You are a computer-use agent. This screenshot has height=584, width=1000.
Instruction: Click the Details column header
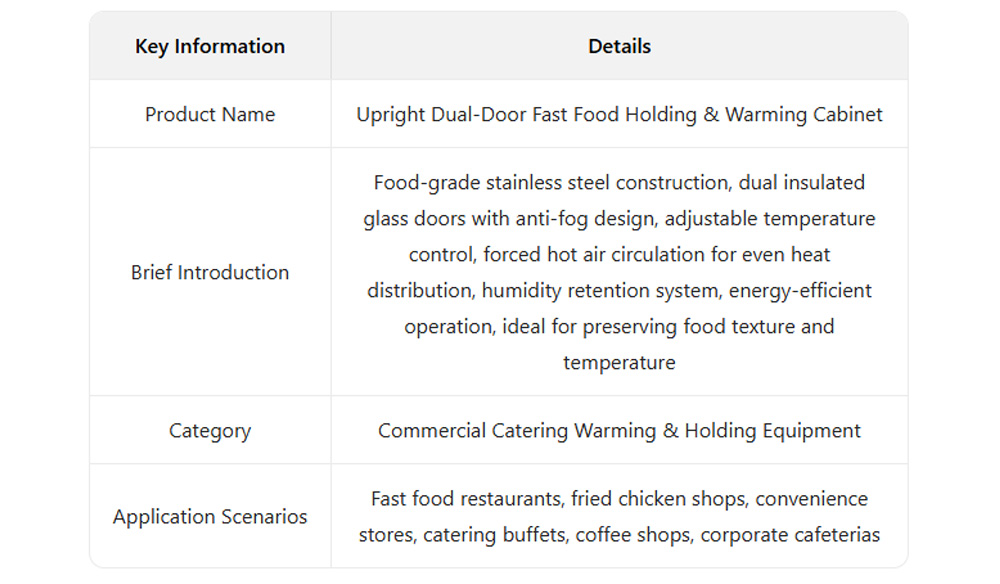tap(619, 46)
